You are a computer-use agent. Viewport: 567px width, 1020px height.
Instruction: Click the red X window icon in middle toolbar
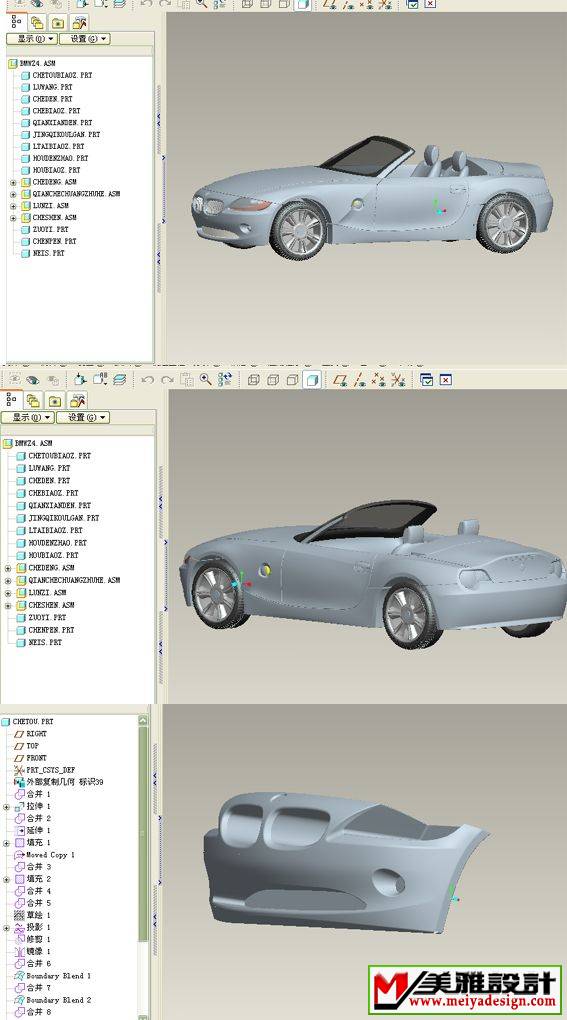(x=445, y=379)
